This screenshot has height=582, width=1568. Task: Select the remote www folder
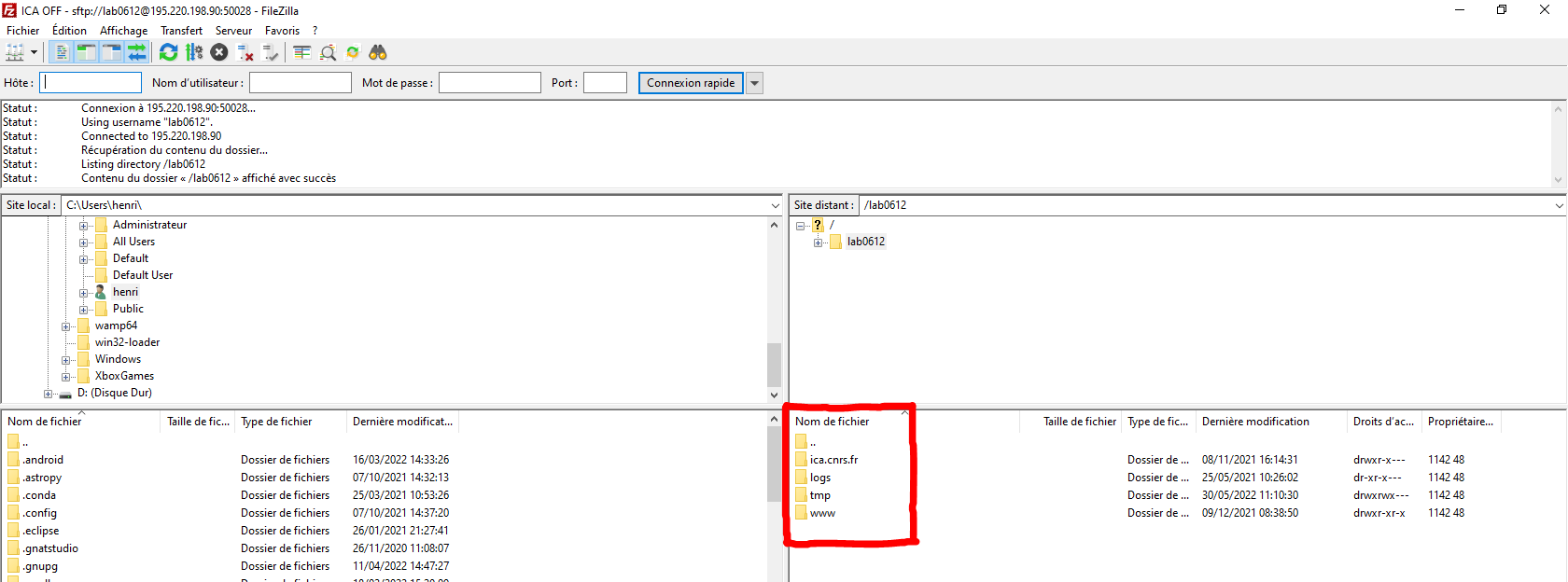pyautogui.click(x=822, y=513)
